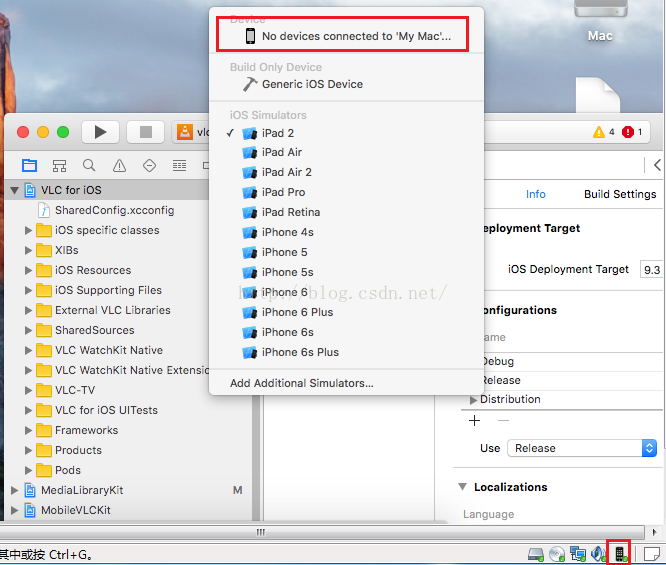Expand the XIBs folder triangle
Image resolution: width=666 pixels, height=565 pixels.
pos(28,250)
